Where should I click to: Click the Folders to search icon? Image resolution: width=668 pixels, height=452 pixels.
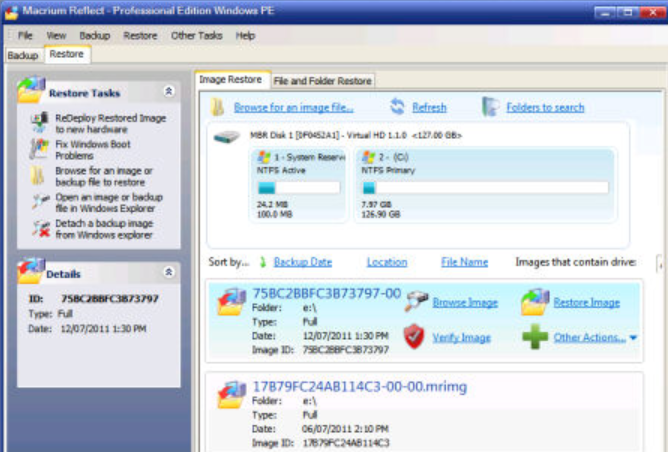point(490,107)
